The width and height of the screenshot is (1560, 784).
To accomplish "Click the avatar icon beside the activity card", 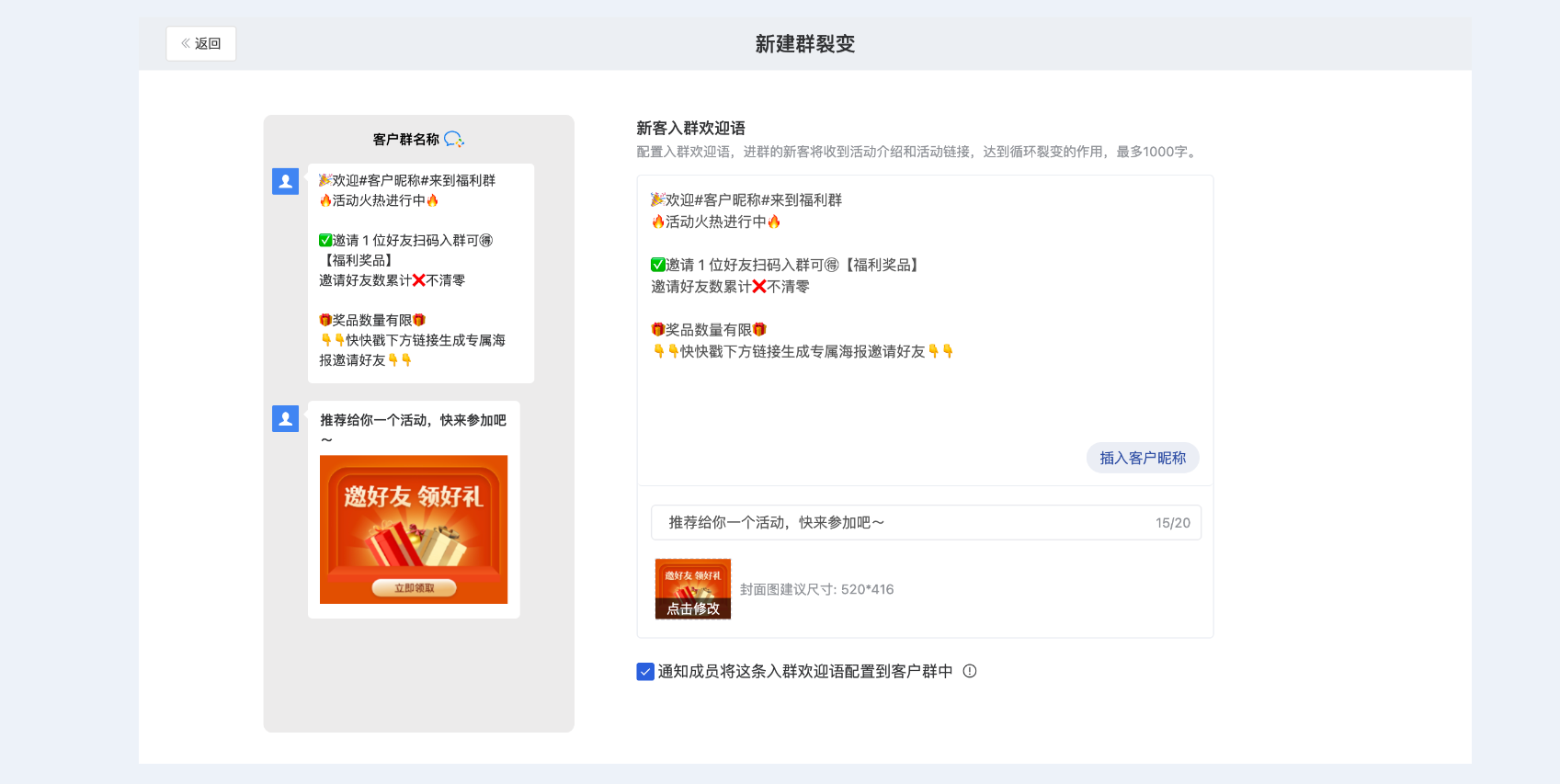I will (285, 418).
